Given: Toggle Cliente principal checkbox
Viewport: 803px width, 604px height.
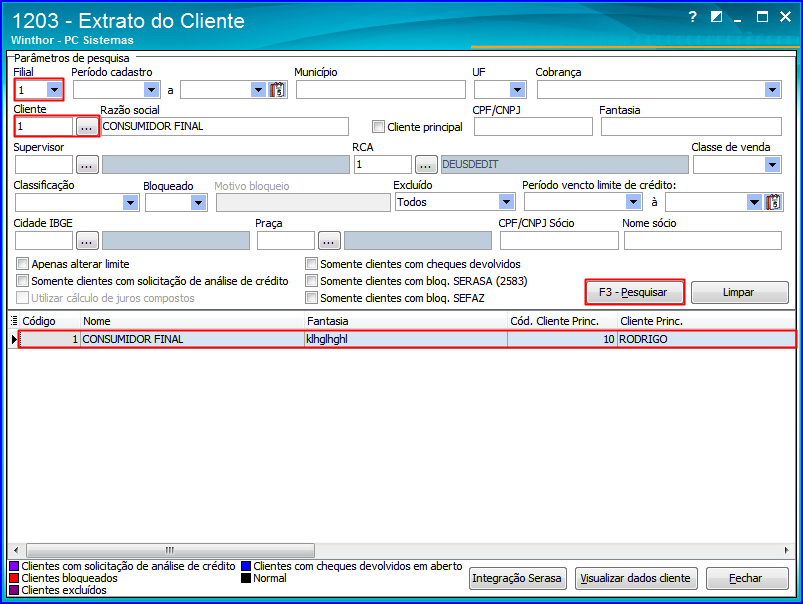Looking at the screenshot, I should [x=378, y=127].
